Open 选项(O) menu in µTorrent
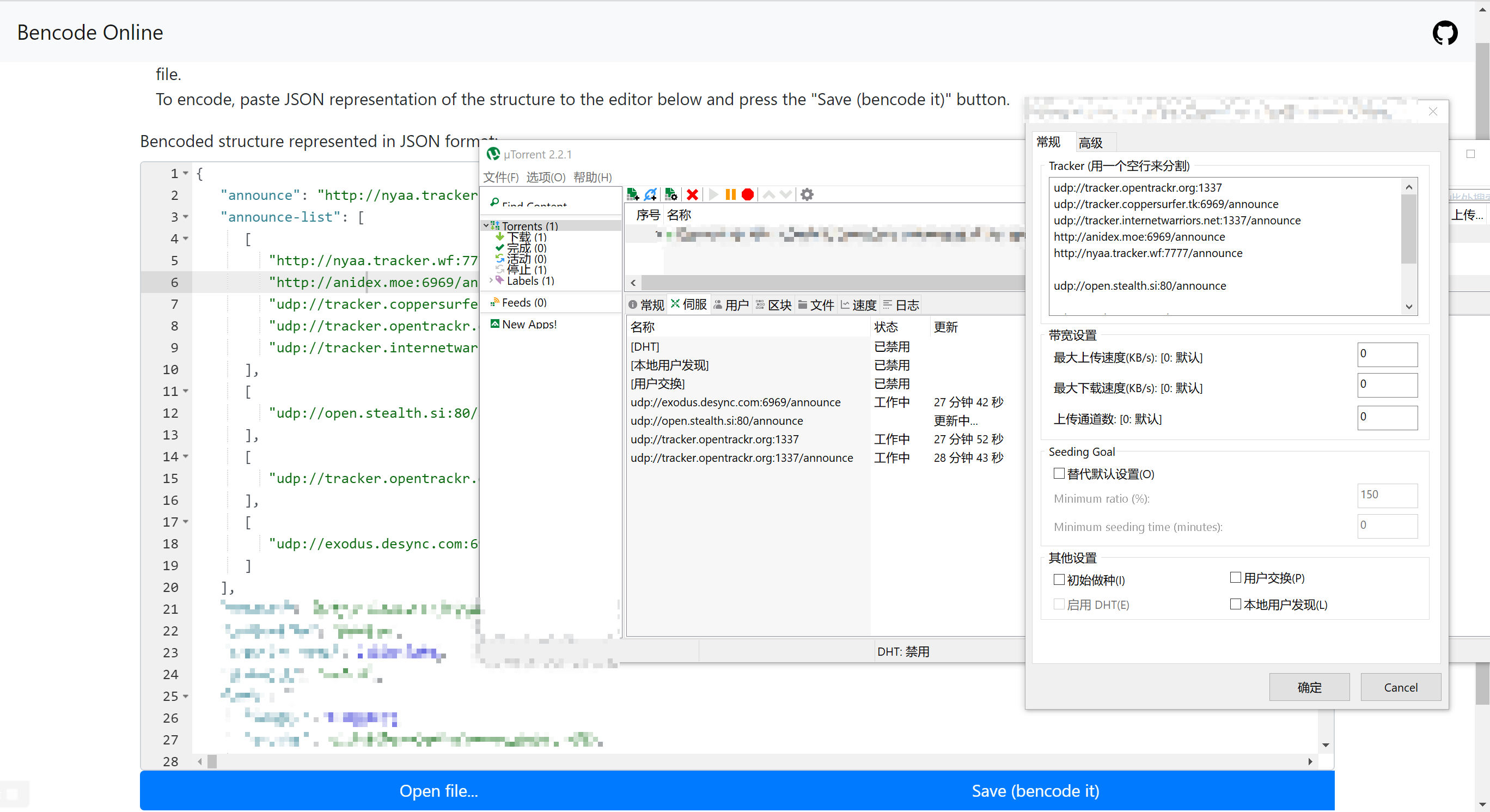The width and height of the screenshot is (1490, 812). point(546,177)
